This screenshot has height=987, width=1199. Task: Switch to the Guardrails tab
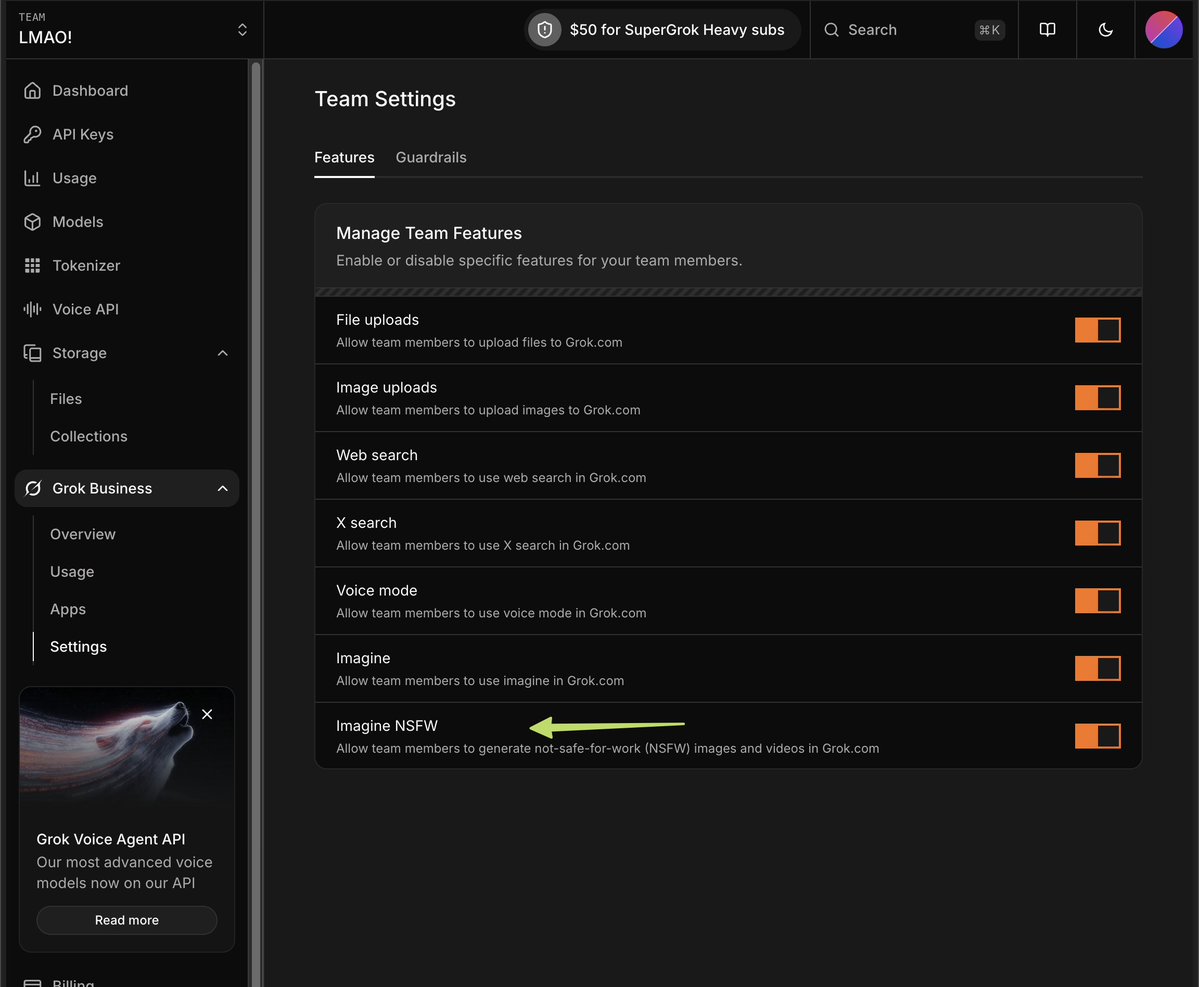[431, 157]
